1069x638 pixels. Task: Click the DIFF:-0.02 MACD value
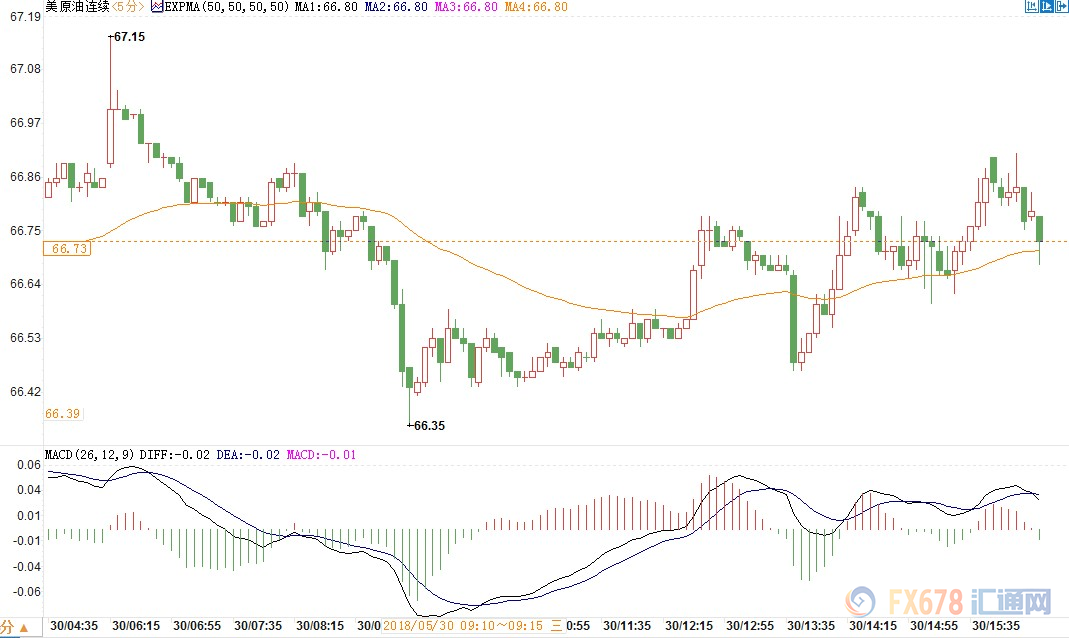[175, 455]
